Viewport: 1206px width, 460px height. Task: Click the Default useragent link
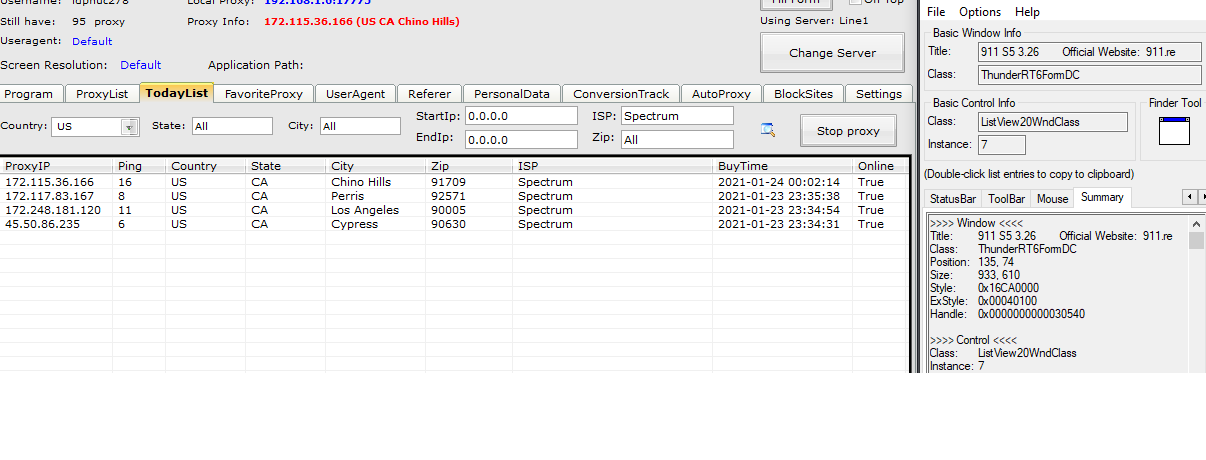pyautogui.click(x=92, y=41)
